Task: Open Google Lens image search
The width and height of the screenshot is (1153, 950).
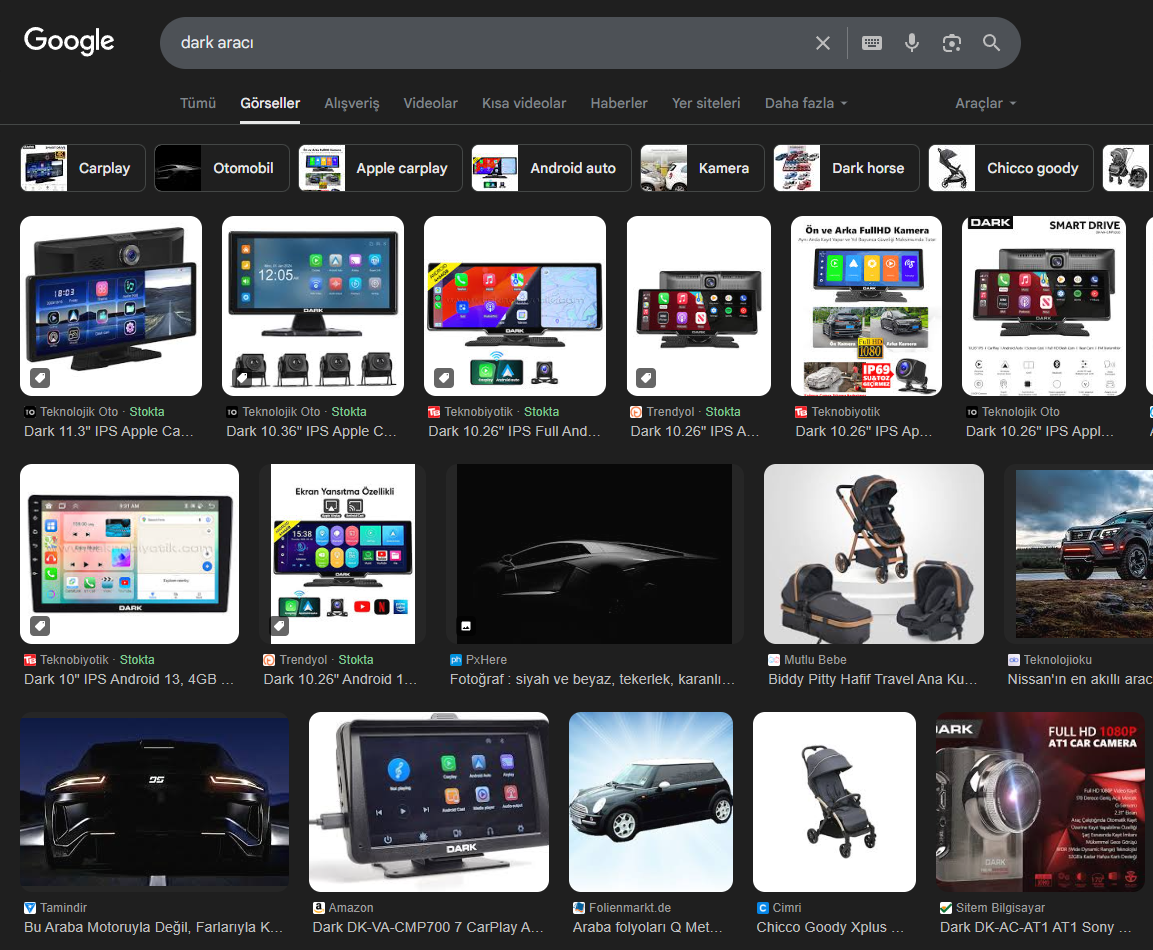Action: coord(952,43)
